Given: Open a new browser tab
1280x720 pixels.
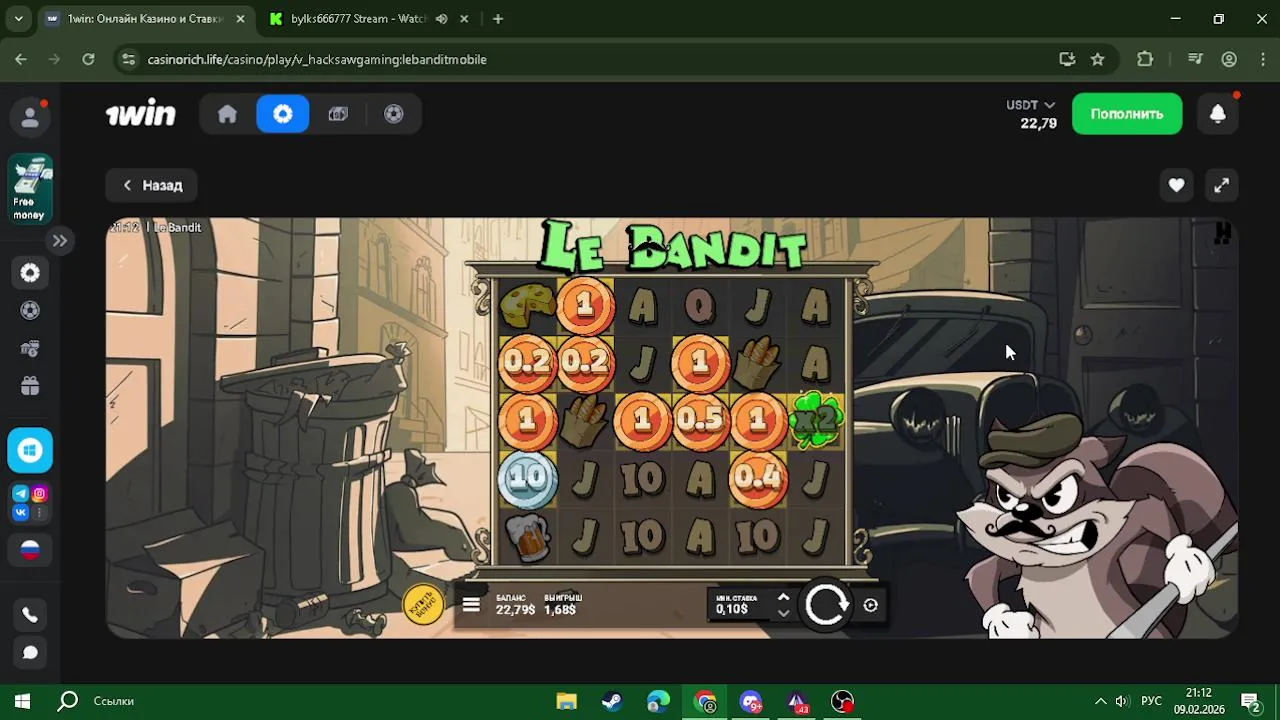Looking at the screenshot, I should [x=498, y=19].
